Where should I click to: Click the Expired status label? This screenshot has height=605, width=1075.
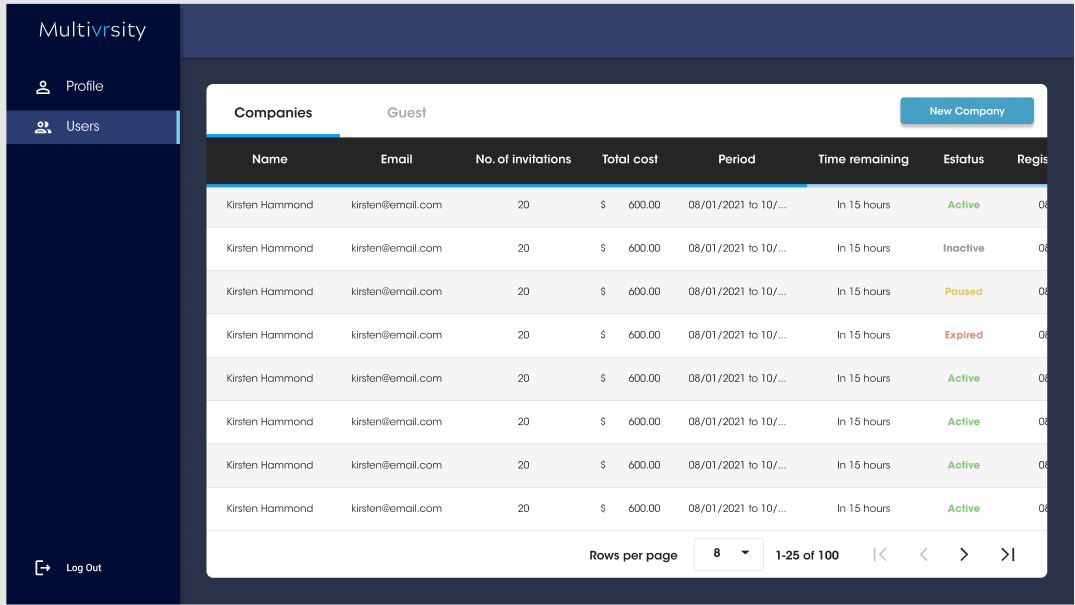[x=964, y=335]
